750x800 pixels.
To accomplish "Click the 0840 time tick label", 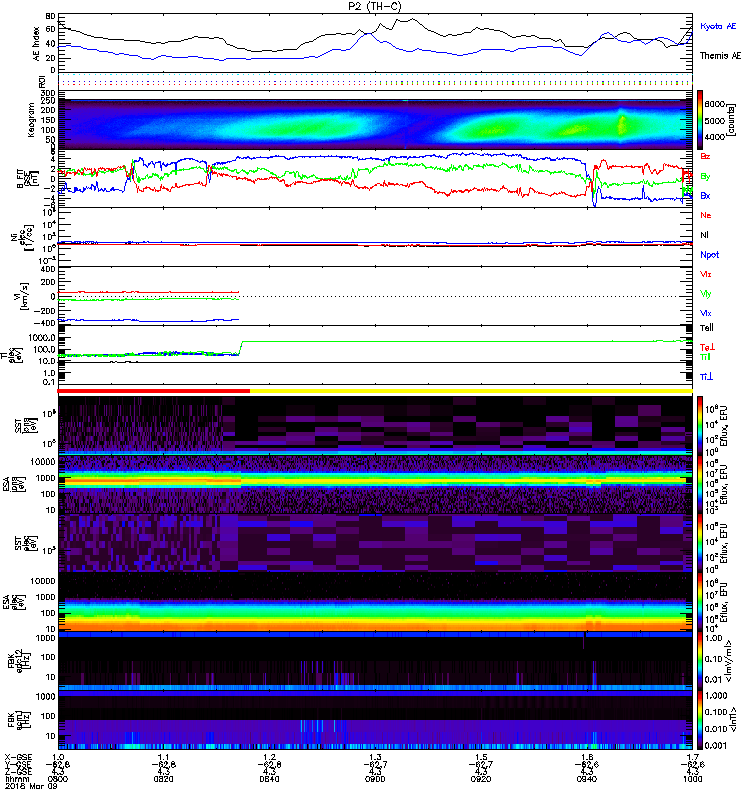I will (x=269, y=779).
